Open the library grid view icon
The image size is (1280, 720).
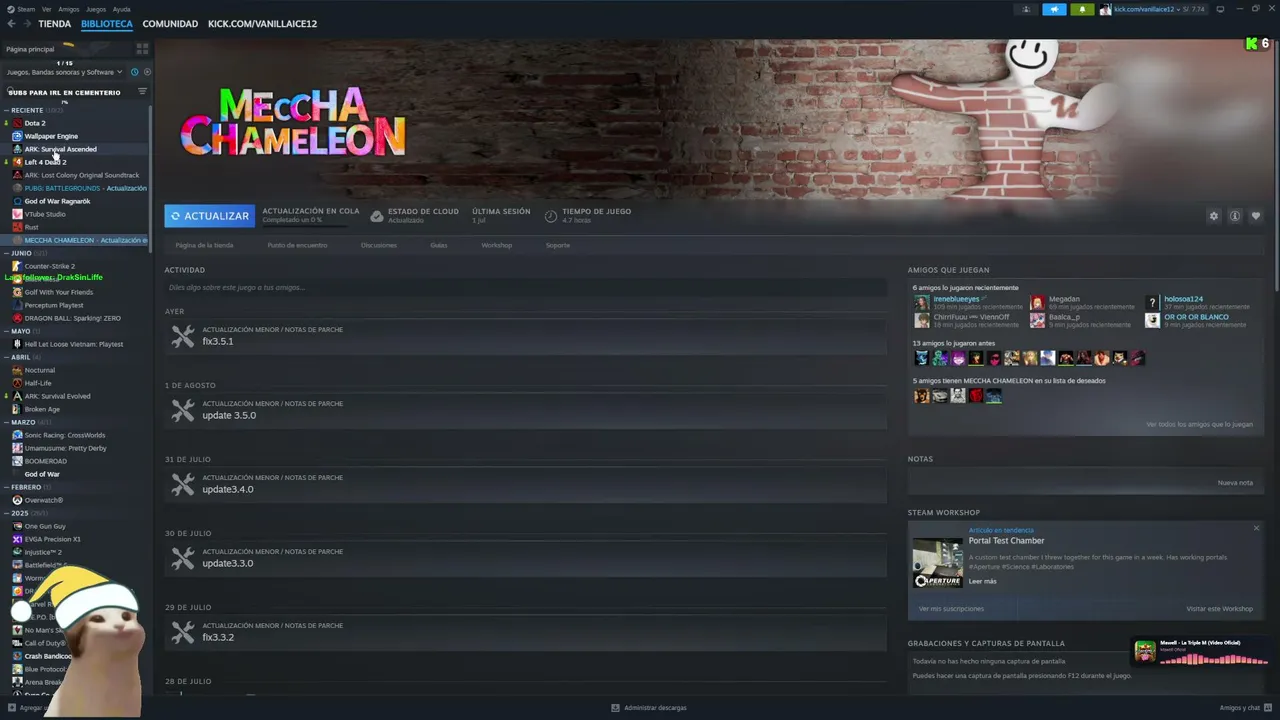(x=142, y=49)
